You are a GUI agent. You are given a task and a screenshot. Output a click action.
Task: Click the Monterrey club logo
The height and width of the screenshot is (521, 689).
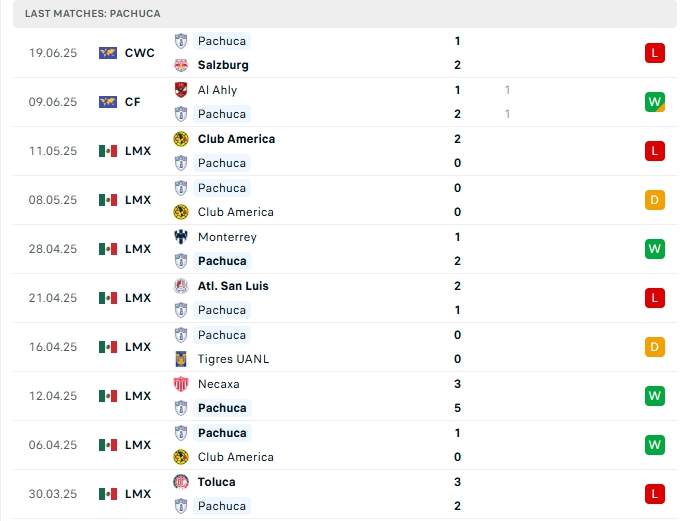(x=181, y=237)
